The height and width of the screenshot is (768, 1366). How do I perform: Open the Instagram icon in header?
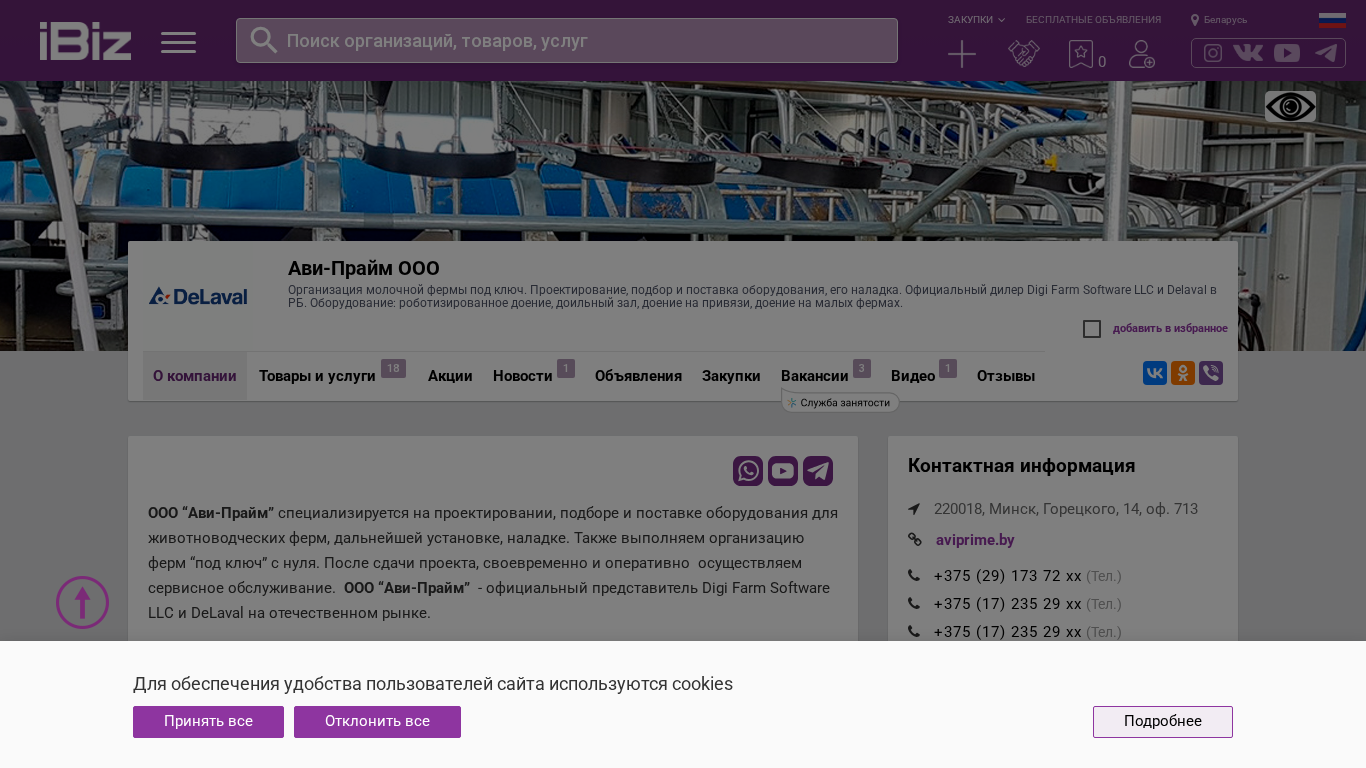click(x=1213, y=53)
